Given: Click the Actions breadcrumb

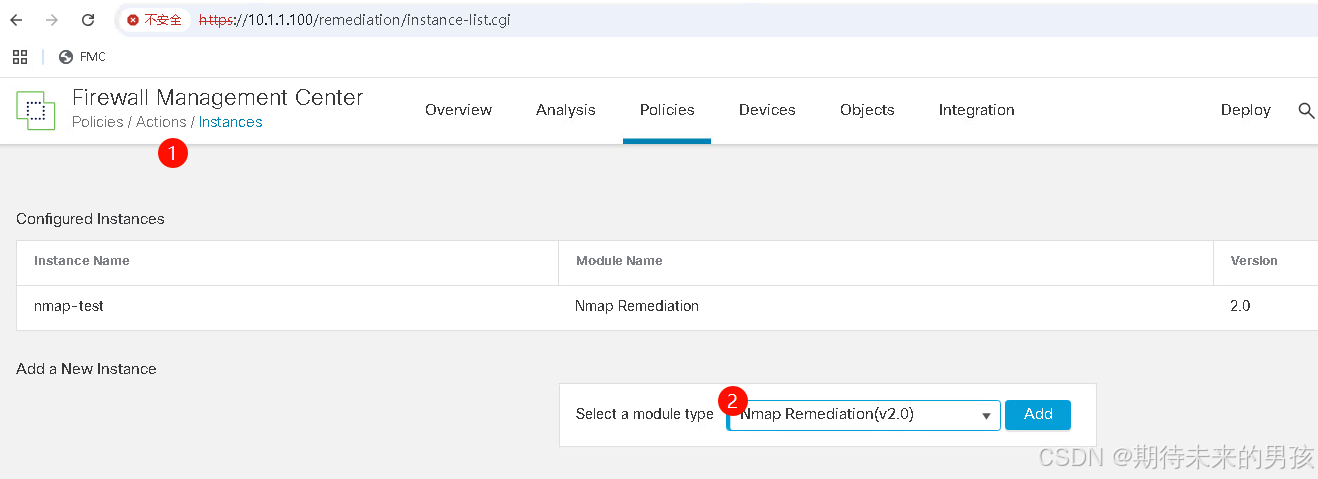Looking at the screenshot, I should [161, 122].
